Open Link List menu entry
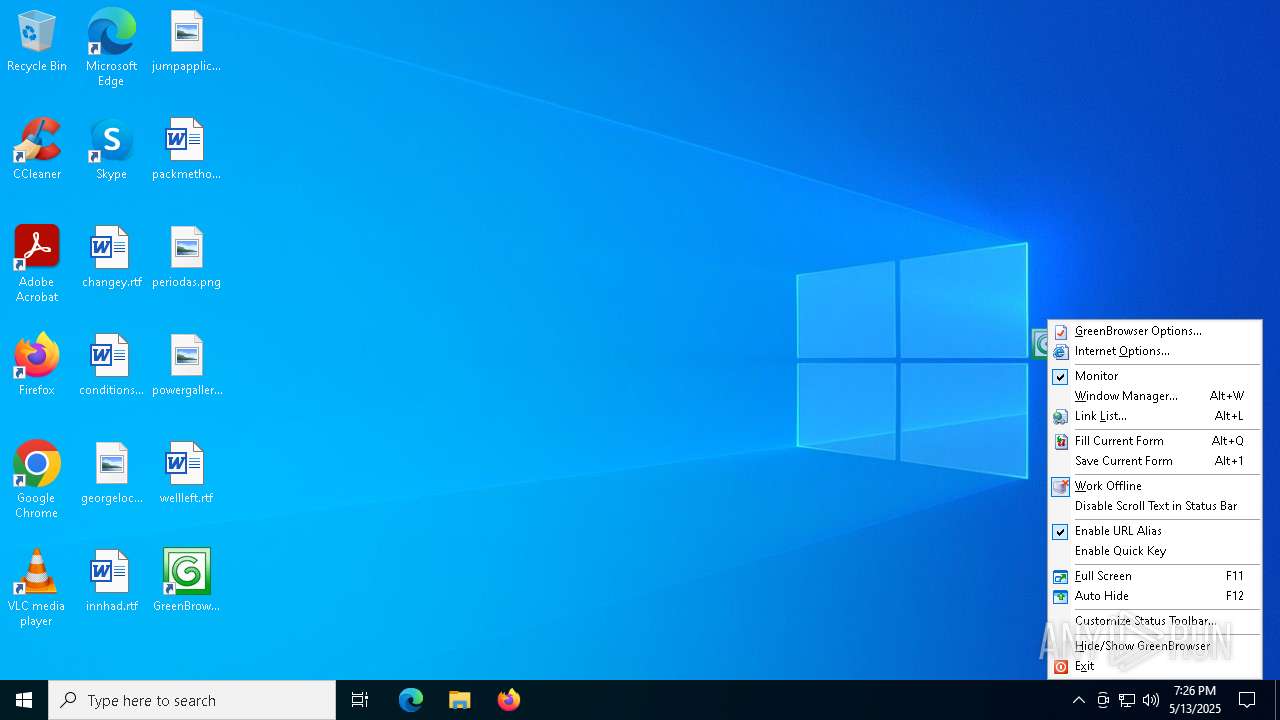Viewport: 1280px width, 720px height. (1155, 416)
